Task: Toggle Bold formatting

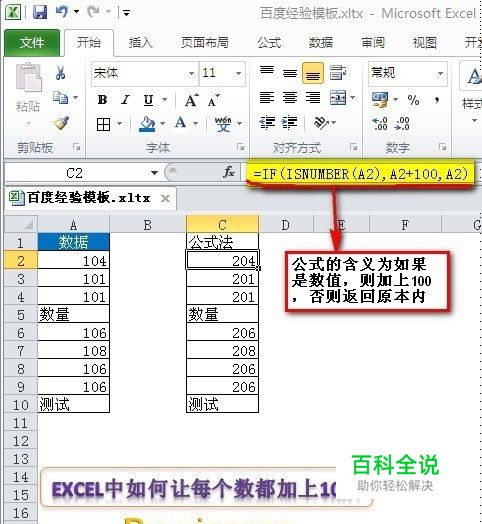Action: (102, 100)
